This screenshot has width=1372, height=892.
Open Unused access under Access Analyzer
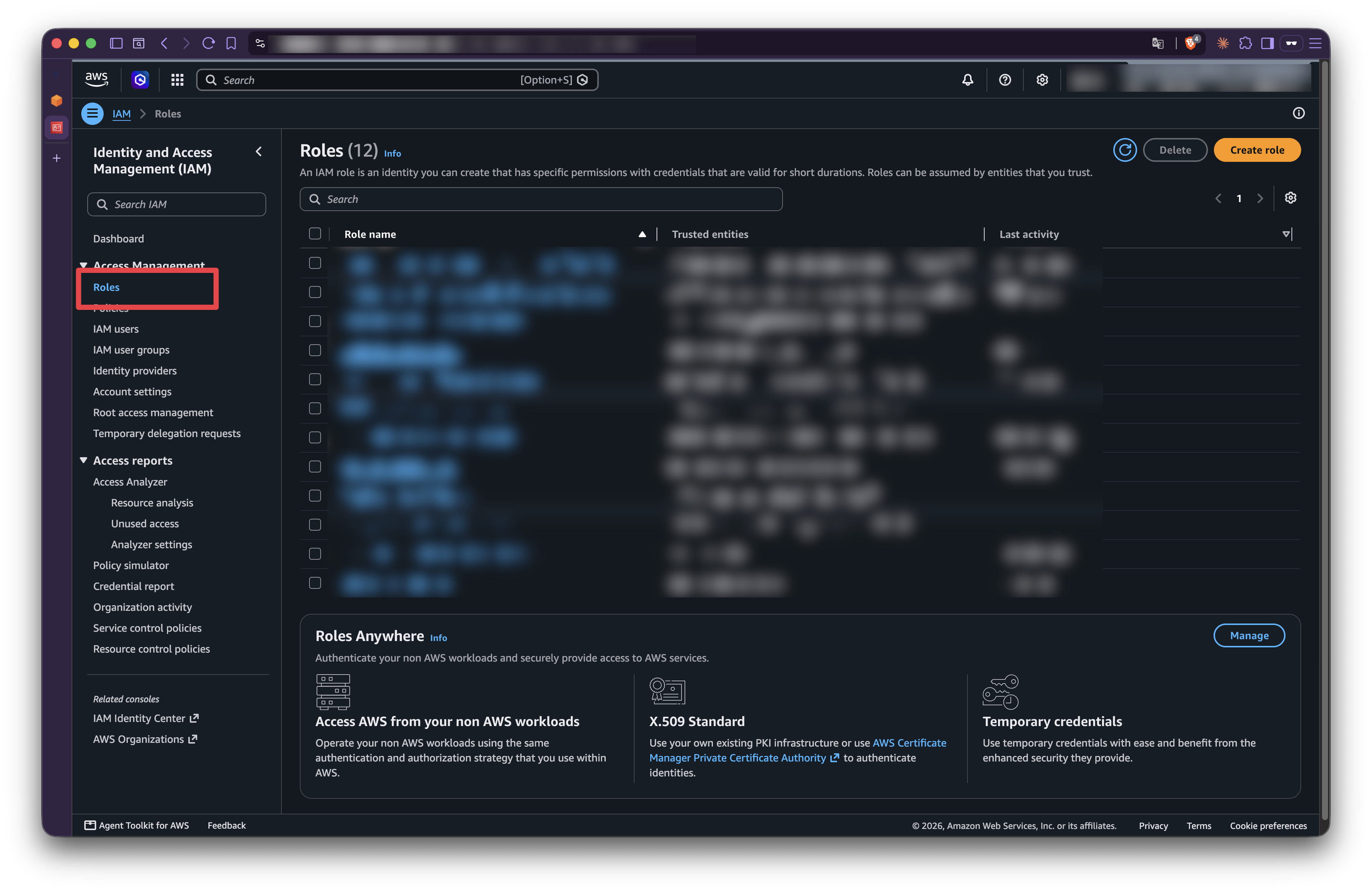[x=145, y=524]
